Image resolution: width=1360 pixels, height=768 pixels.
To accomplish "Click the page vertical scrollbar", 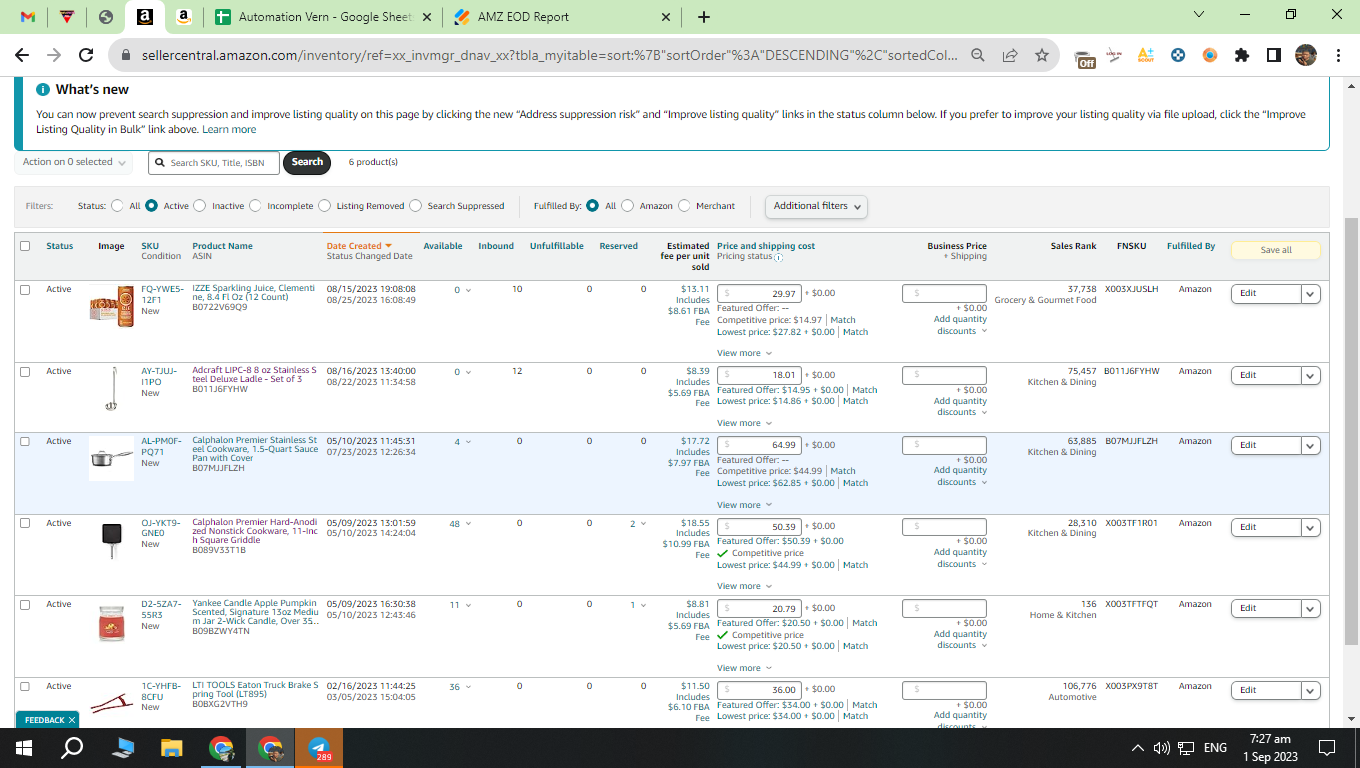I will tap(1351, 430).
